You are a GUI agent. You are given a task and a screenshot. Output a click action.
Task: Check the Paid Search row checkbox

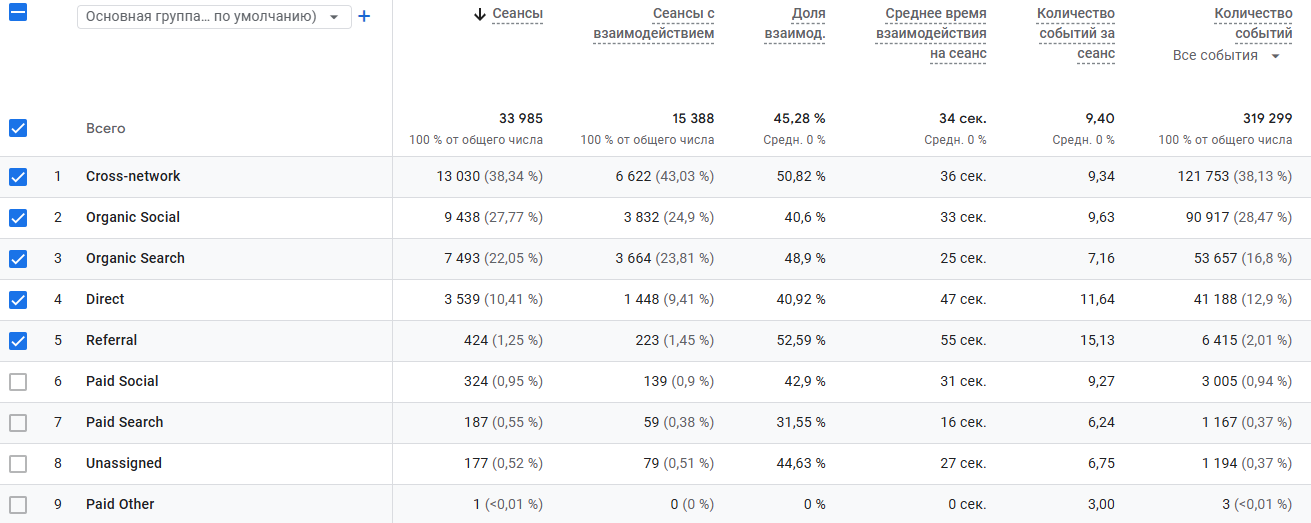point(18,423)
